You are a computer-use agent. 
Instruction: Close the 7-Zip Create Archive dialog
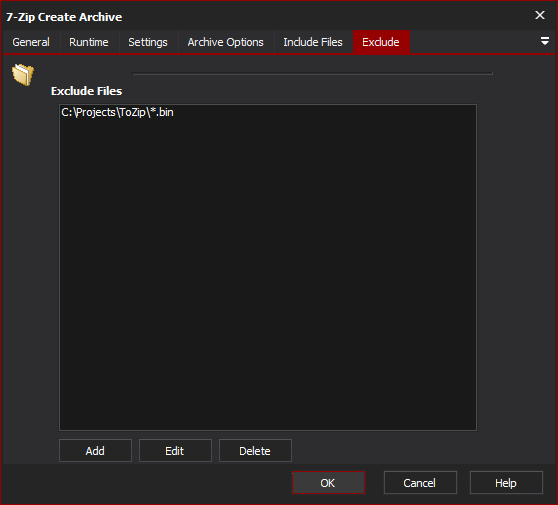point(539,15)
